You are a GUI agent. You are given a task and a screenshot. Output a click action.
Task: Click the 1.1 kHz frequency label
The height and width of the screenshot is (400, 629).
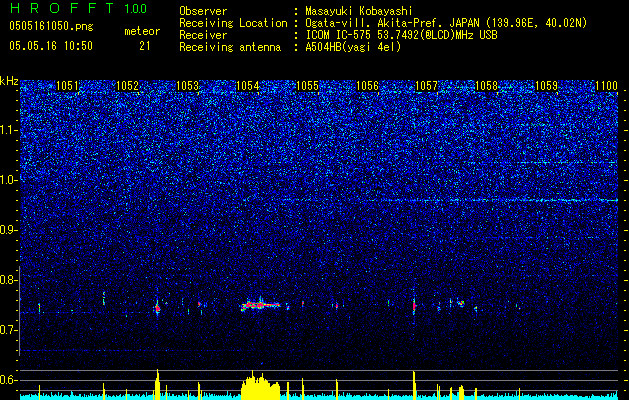click(x=9, y=130)
